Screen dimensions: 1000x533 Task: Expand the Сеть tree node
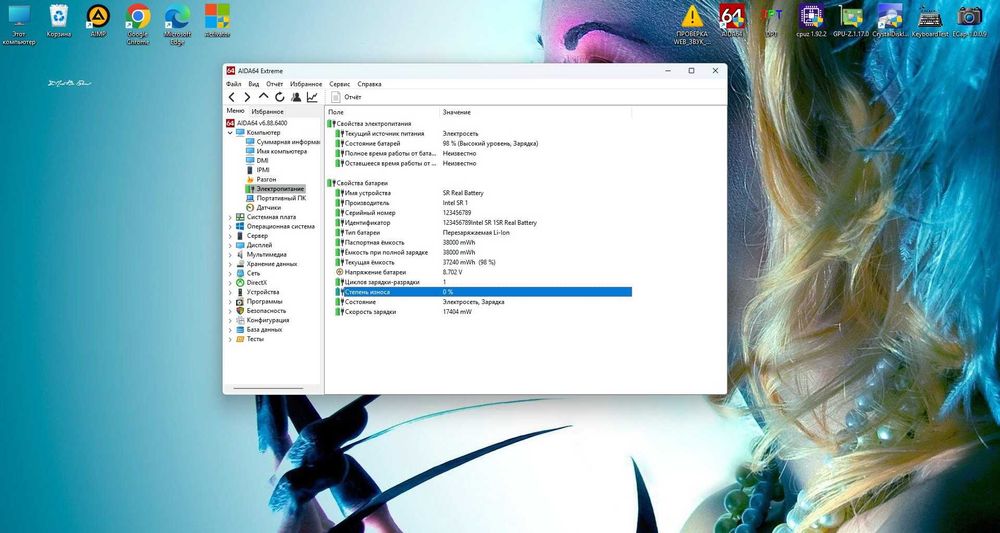click(230, 273)
